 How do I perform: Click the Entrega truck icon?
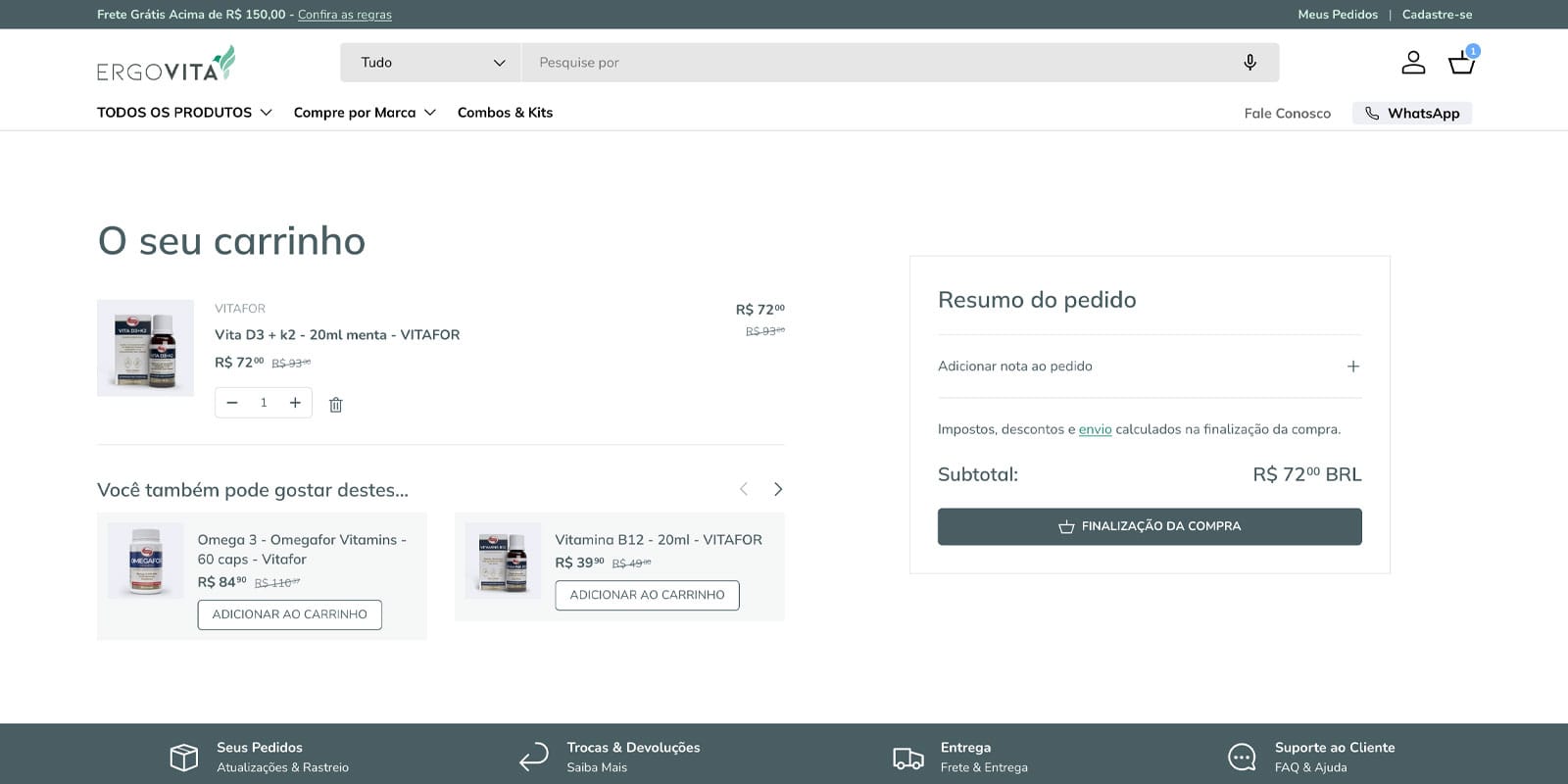[x=908, y=758]
